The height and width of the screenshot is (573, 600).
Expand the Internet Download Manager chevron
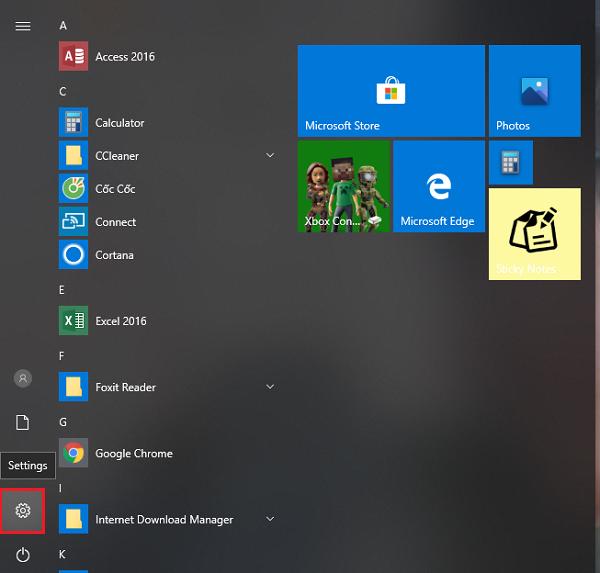(270, 519)
